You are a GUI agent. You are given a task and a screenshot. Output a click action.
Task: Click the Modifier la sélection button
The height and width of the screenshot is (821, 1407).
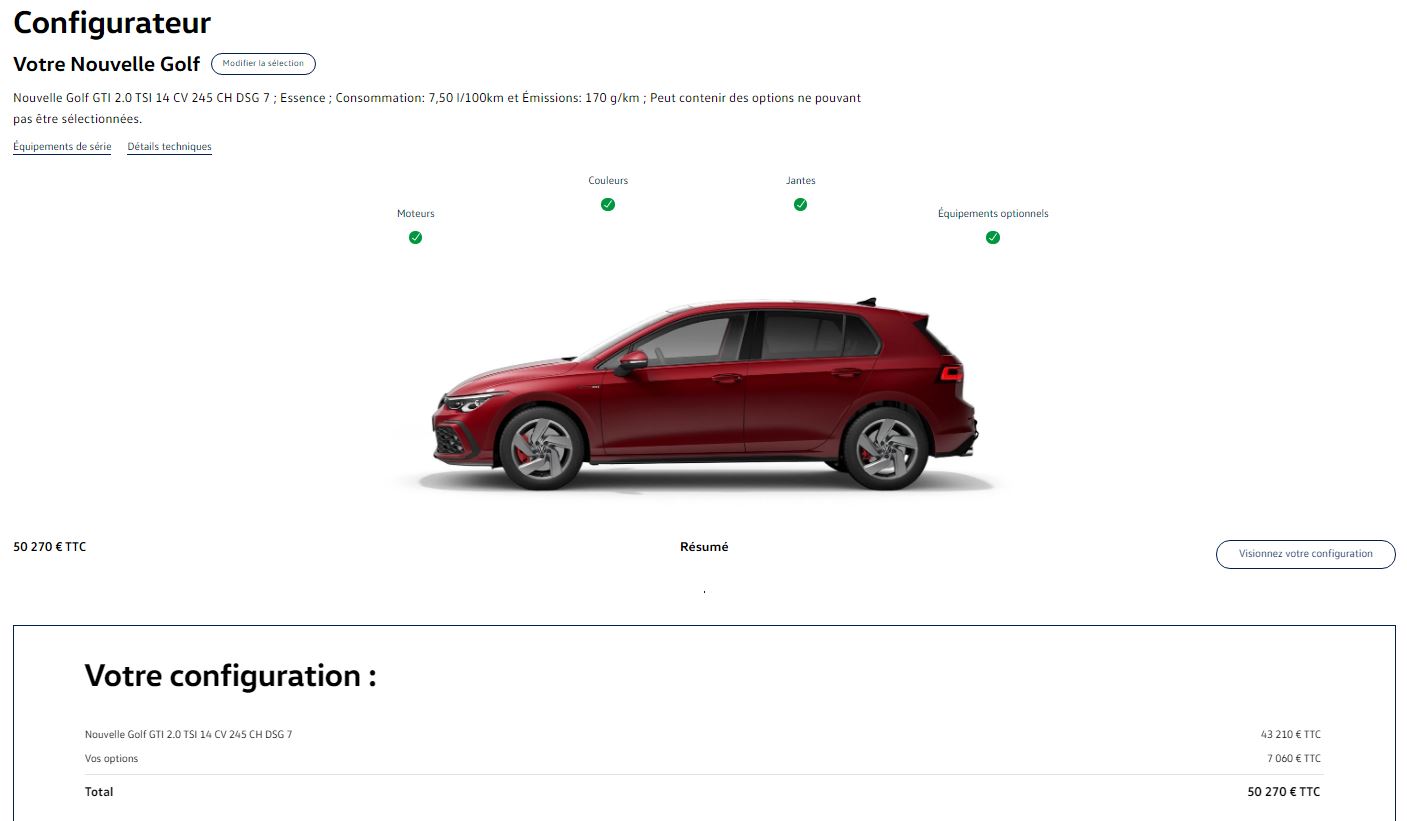point(263,64)
